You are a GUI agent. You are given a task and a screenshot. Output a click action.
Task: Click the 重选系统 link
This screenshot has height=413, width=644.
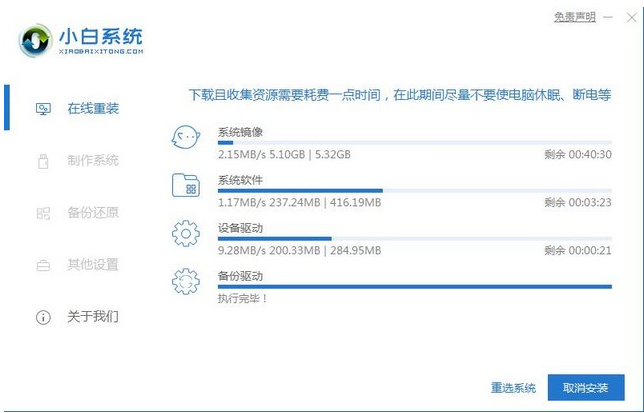[513, 388]
